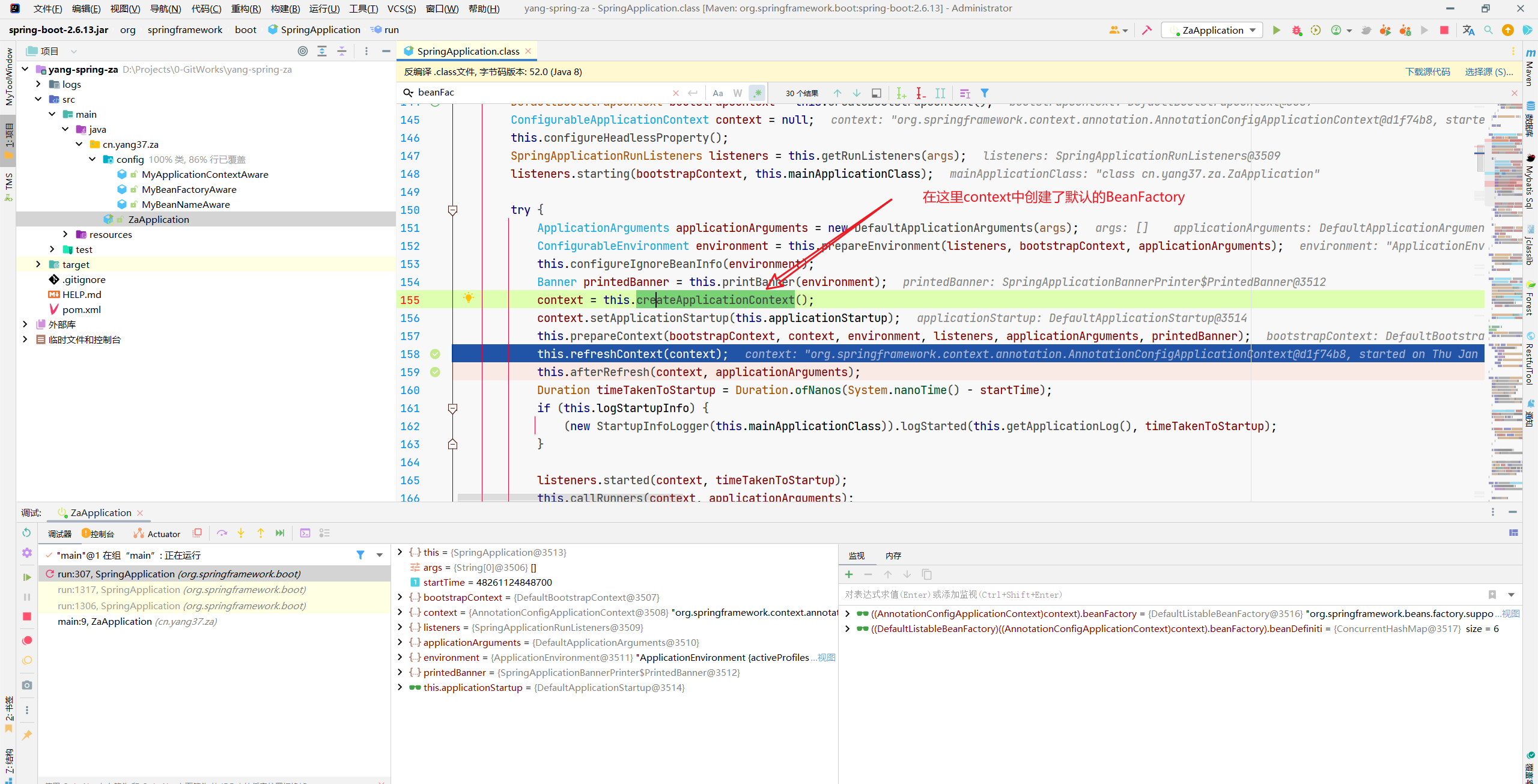This screenshot has width=1538, height=784.
Task: Run ZaApplication with coverage
Action: coord(1316,30)
